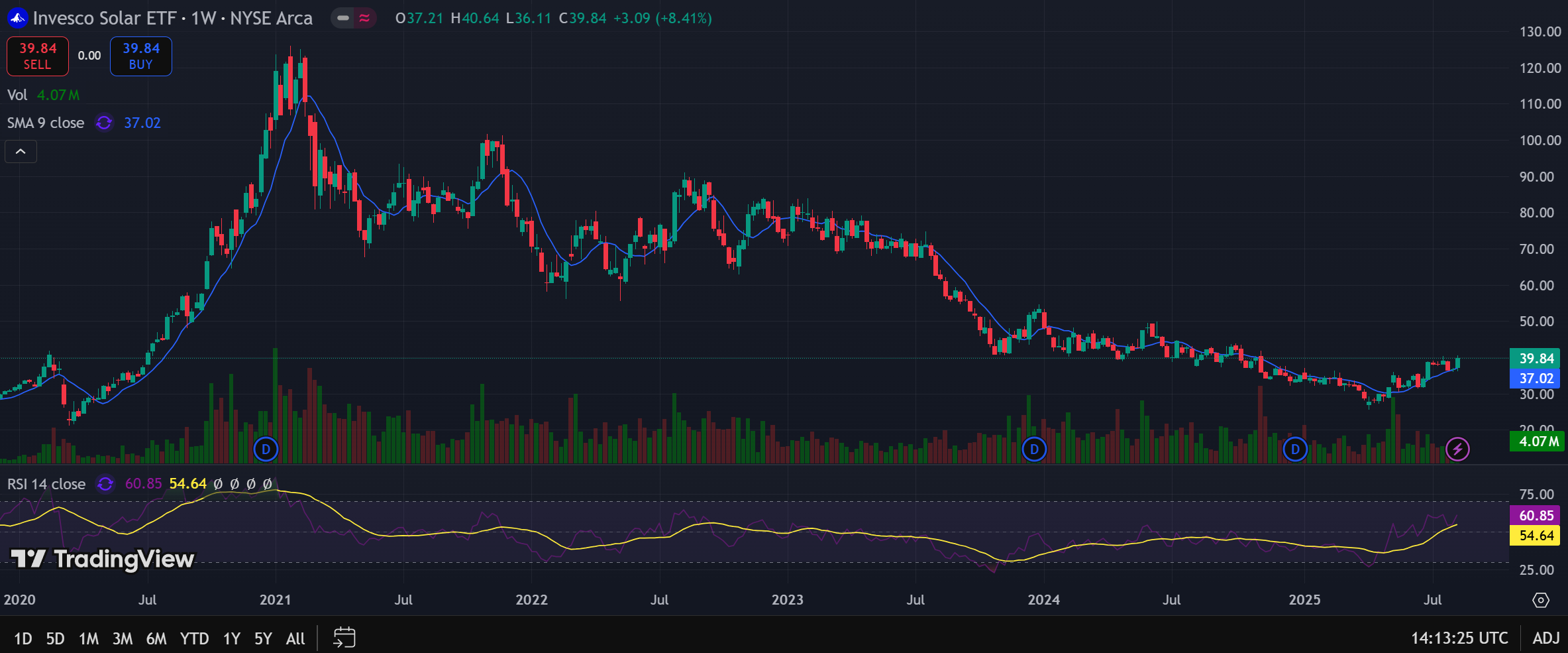Click the market status pill indicator
Image resolution: width=1568 pixels, height=653 pixels.
(343, 18)
